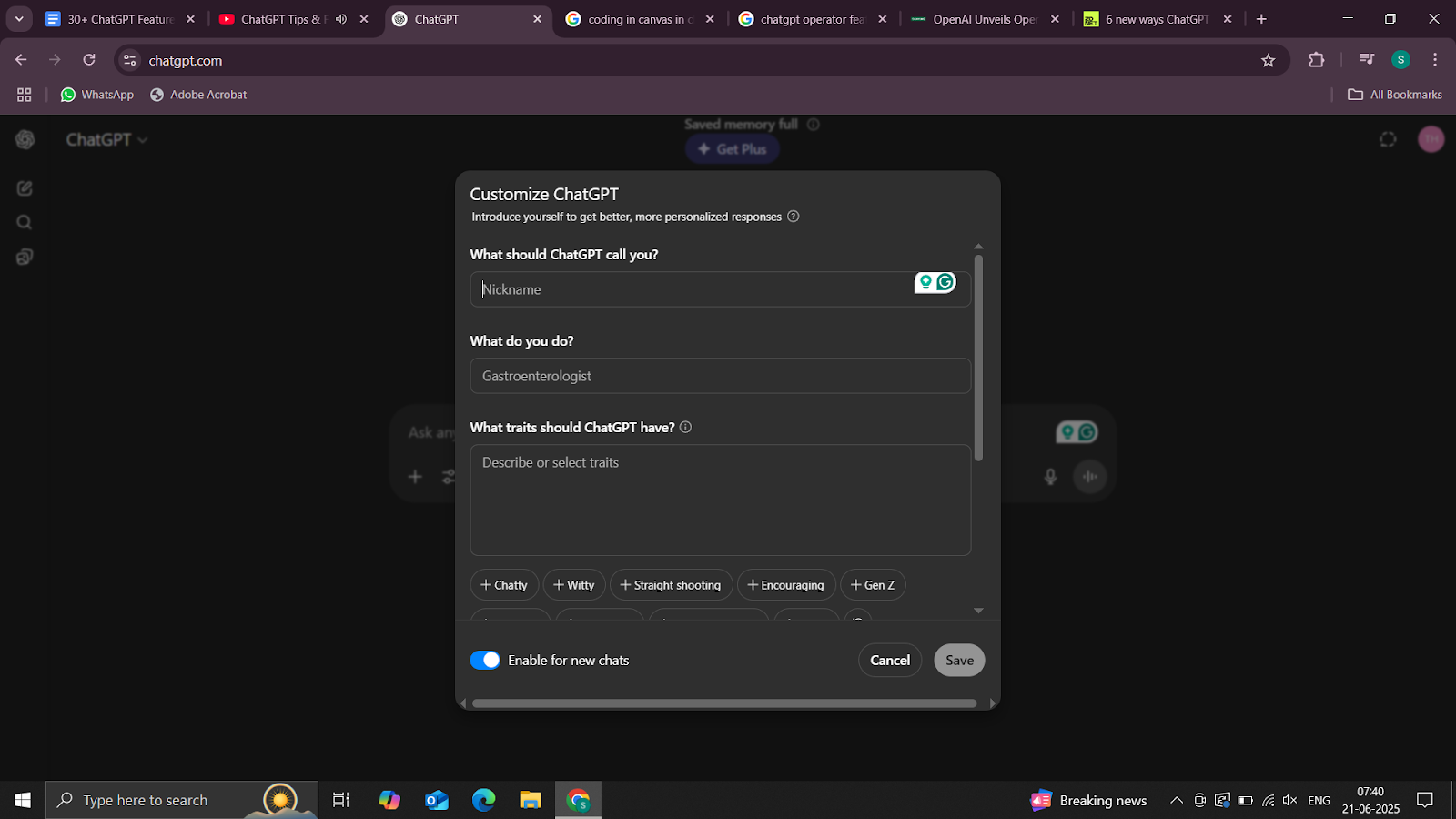Viewport: 1456px width, 819px height.
Task: Open the Chrome profile S avatar
Action: point(1401,60)
